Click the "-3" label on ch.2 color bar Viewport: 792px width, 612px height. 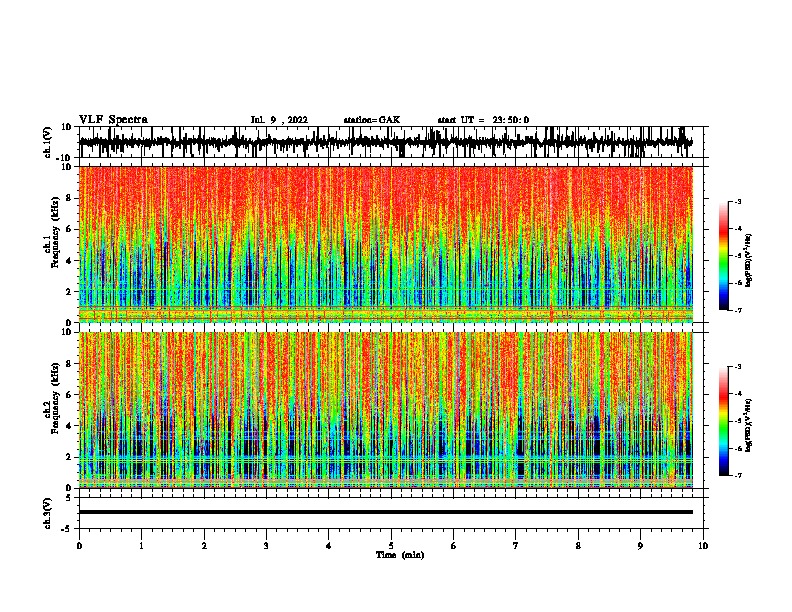coord(738,367)
